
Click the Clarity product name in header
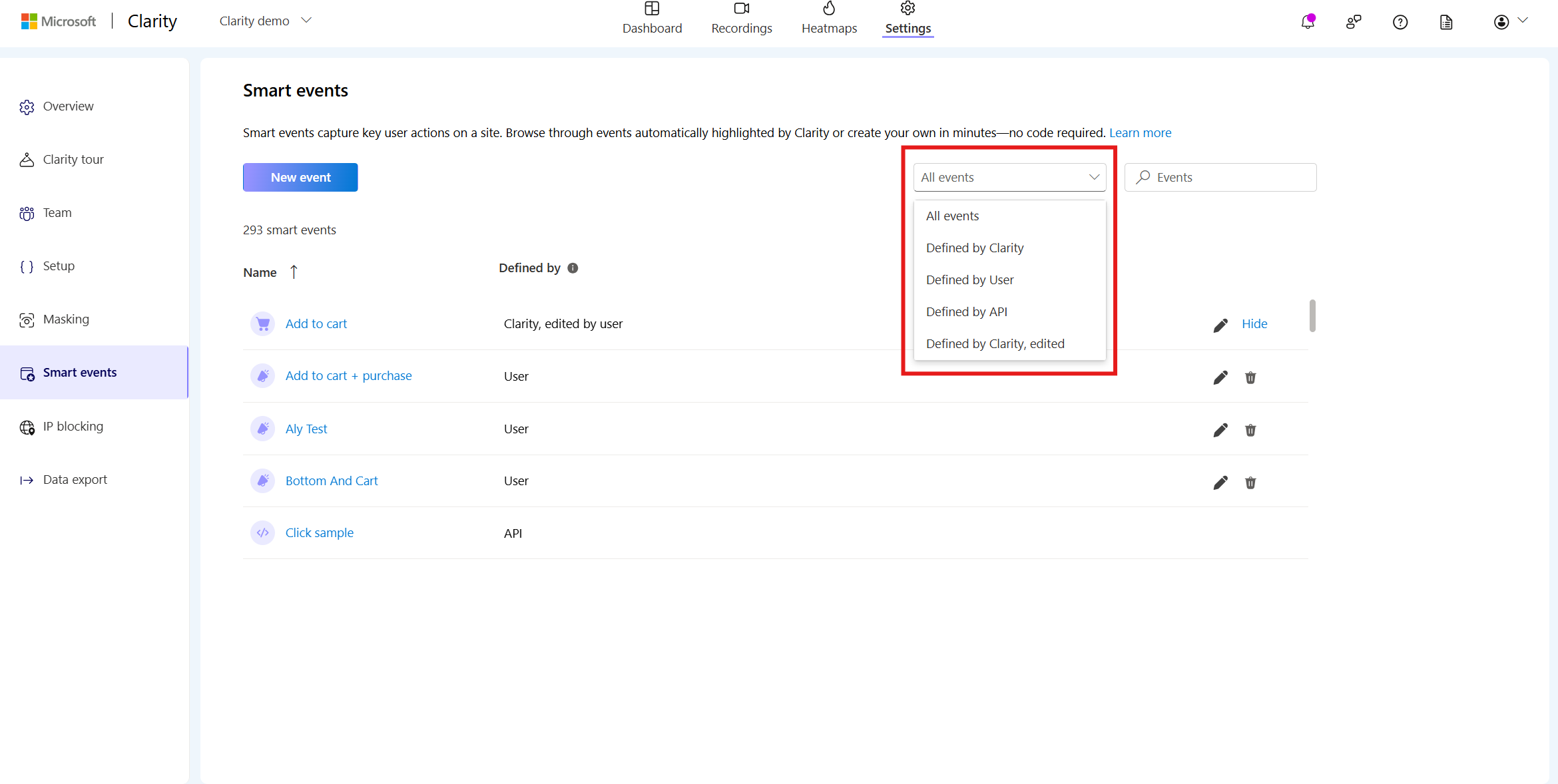(152, 21)
